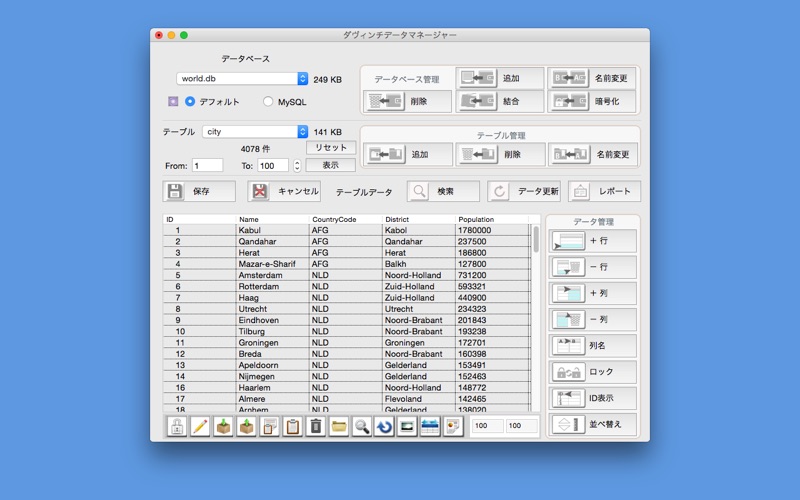
Task: Click the 追加 button in データベース管理
Action: click(x=499, y=78)
